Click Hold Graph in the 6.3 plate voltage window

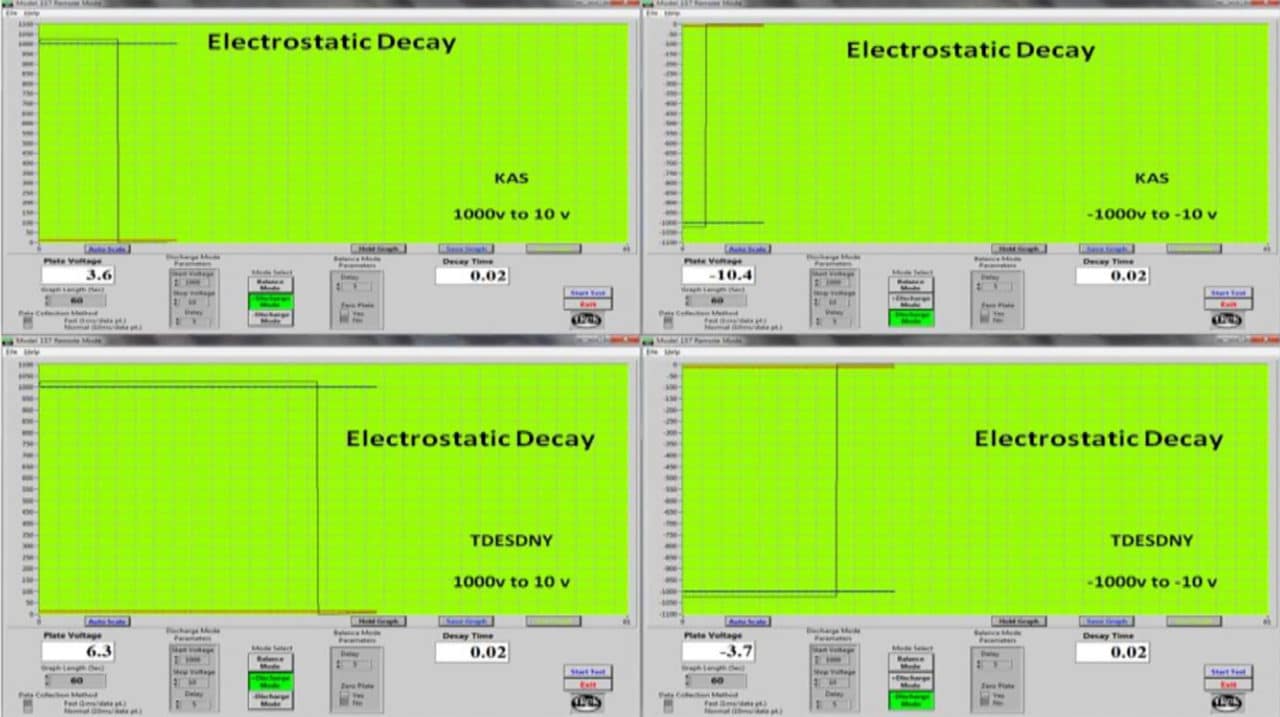coord(377,621)
